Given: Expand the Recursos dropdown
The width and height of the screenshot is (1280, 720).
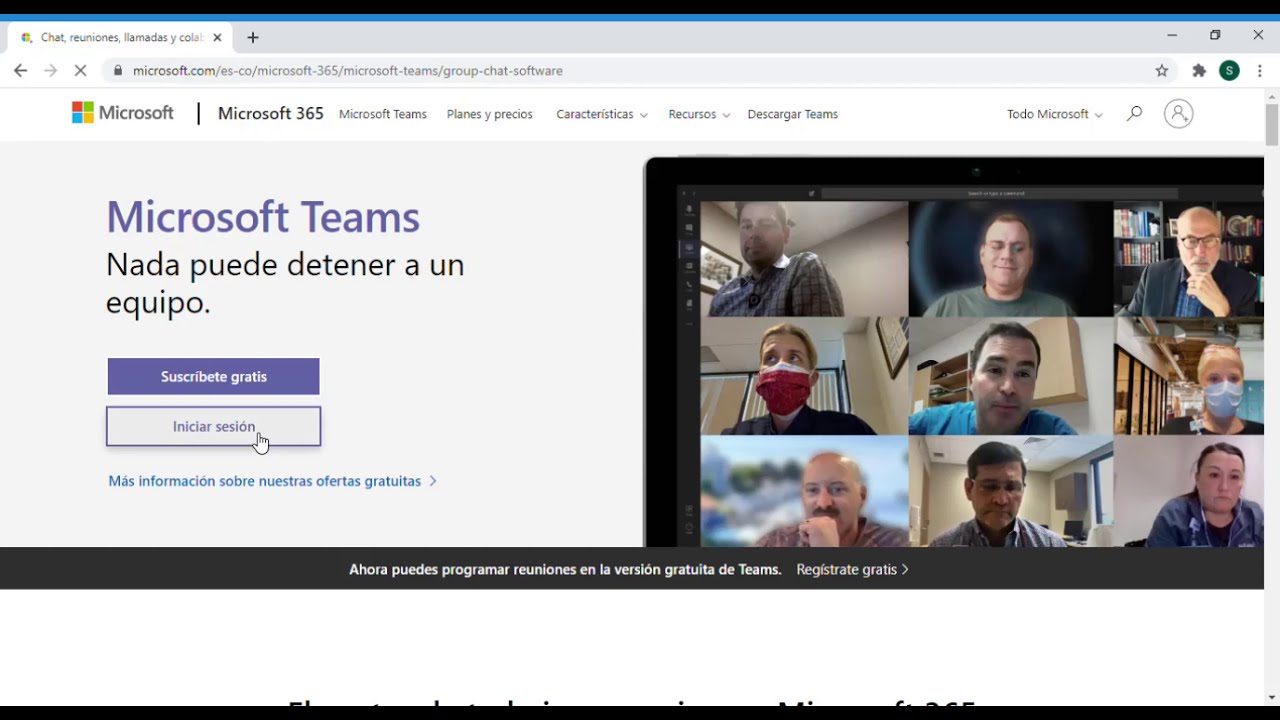Looking at the screenshot, I should (699, 114).
